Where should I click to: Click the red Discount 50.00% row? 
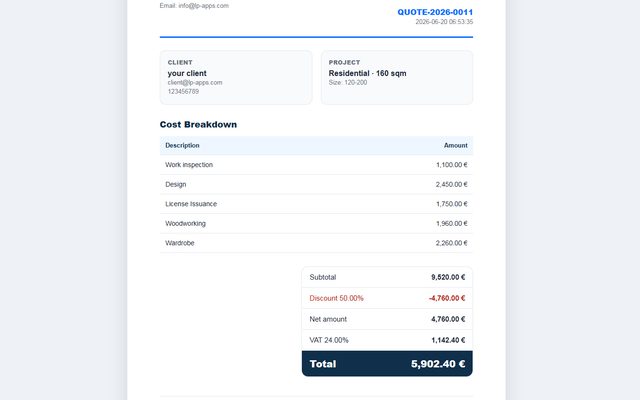(x=387, y=298)
